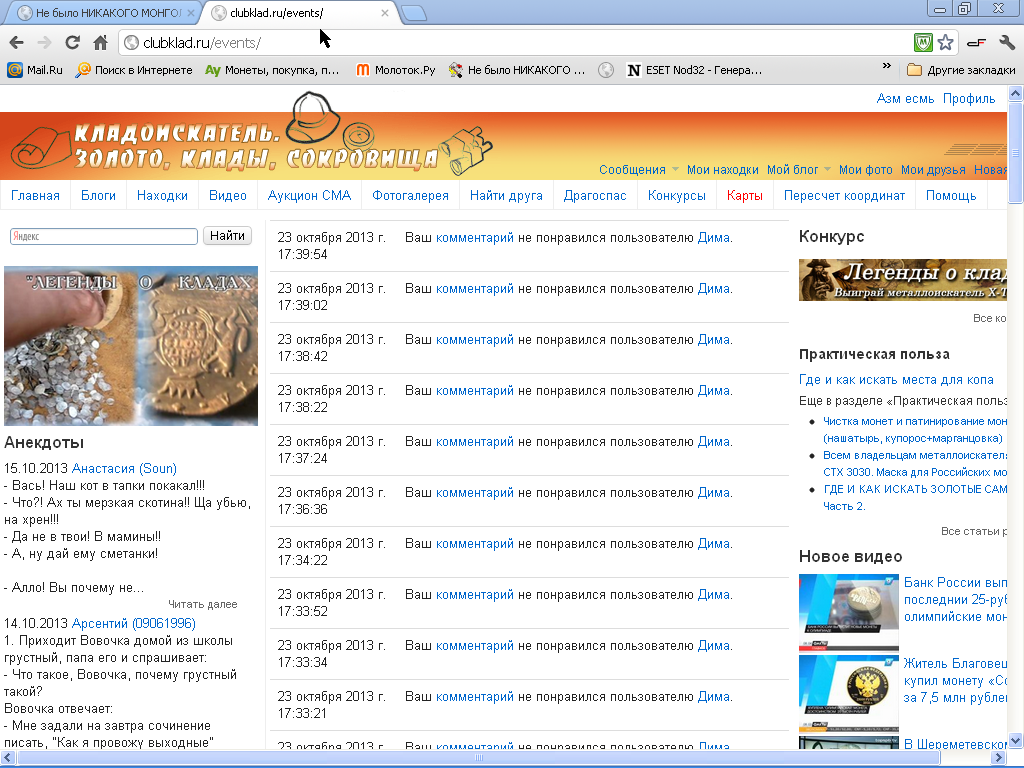Screen dimensions: 1024x768
Task: Open the Находки menu item
Action: pyautogui.click(x=162, y=195)
